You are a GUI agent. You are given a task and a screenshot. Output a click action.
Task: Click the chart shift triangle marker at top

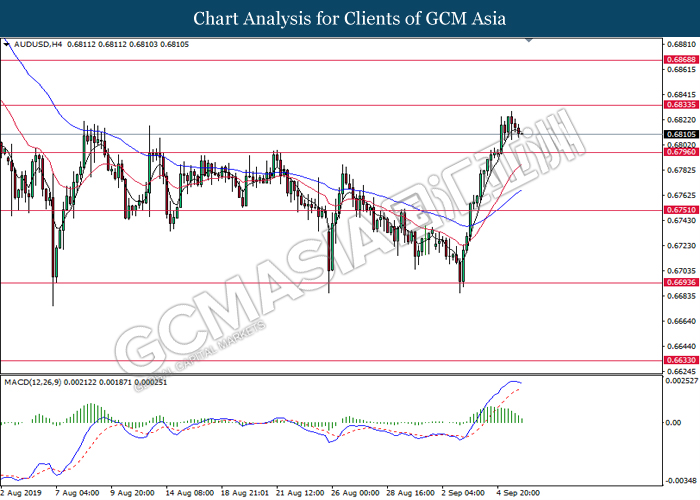[529, 40]
